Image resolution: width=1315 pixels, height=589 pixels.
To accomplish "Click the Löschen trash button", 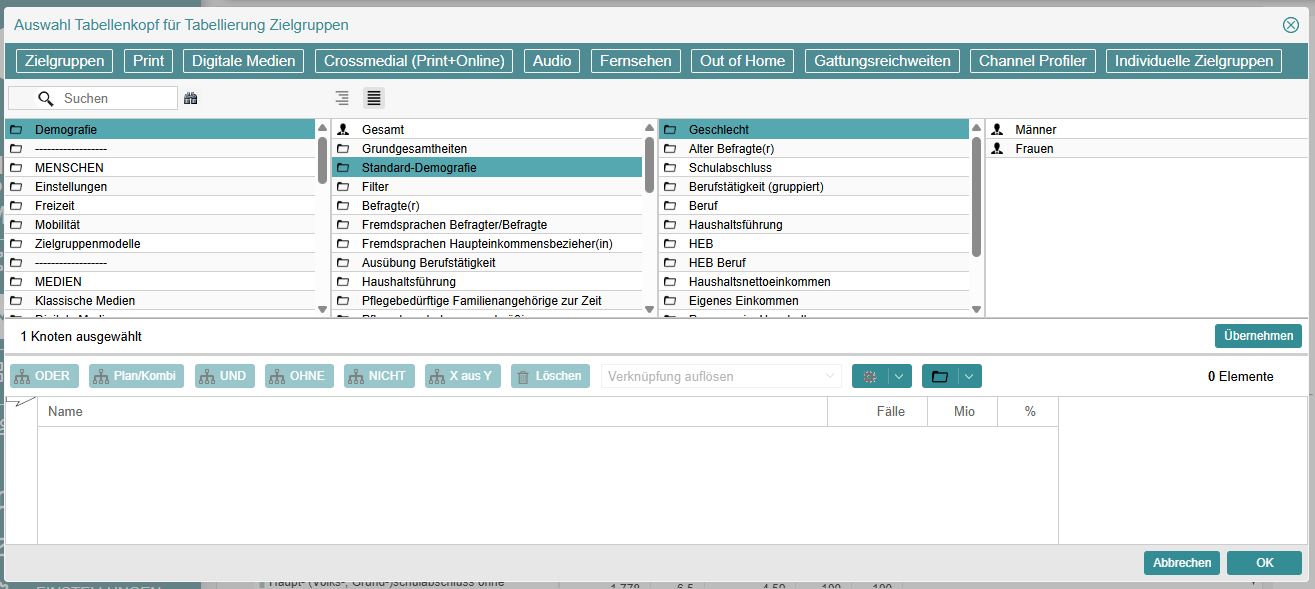I will pos(549,376).
